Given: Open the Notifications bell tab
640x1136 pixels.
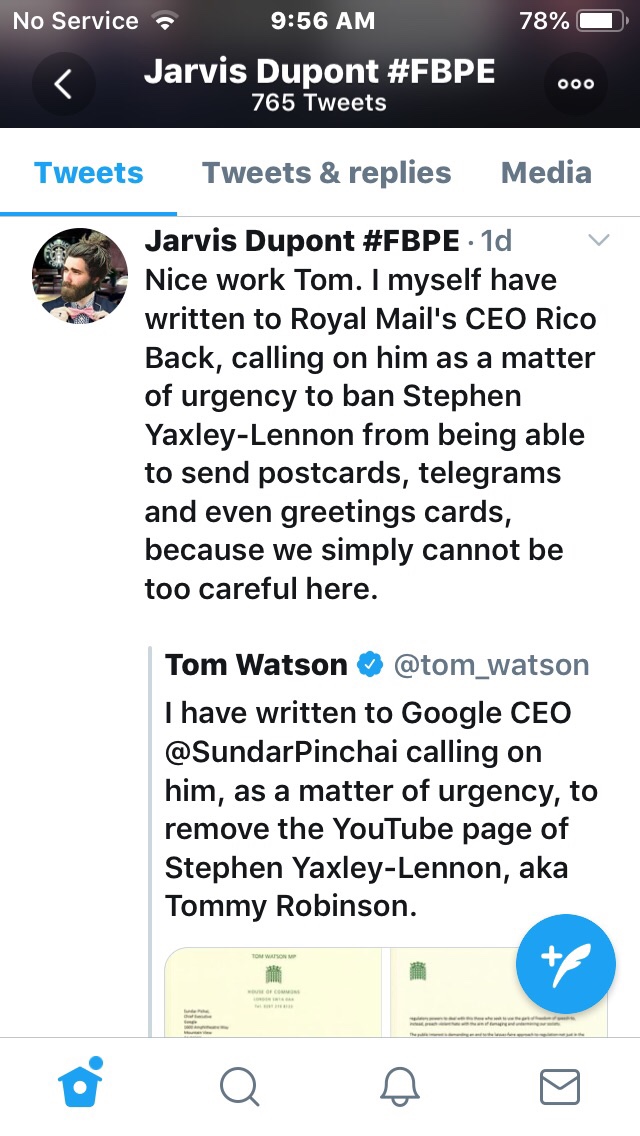Looking at the screenshot, I should 400,1086.
